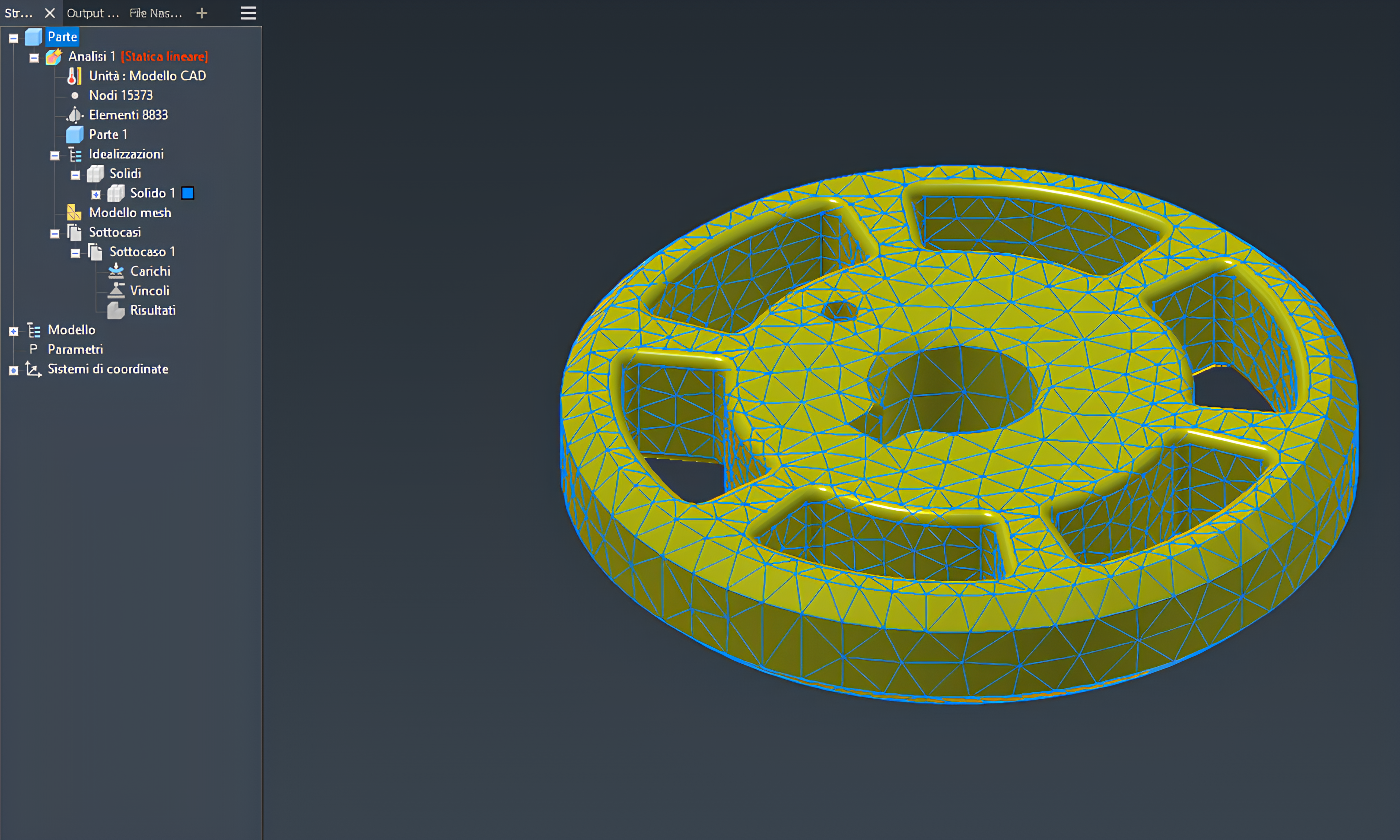The width and height of the screenshot is (1400, 840).
Task: Close the Str... tab with X
Action: point(50,13)
